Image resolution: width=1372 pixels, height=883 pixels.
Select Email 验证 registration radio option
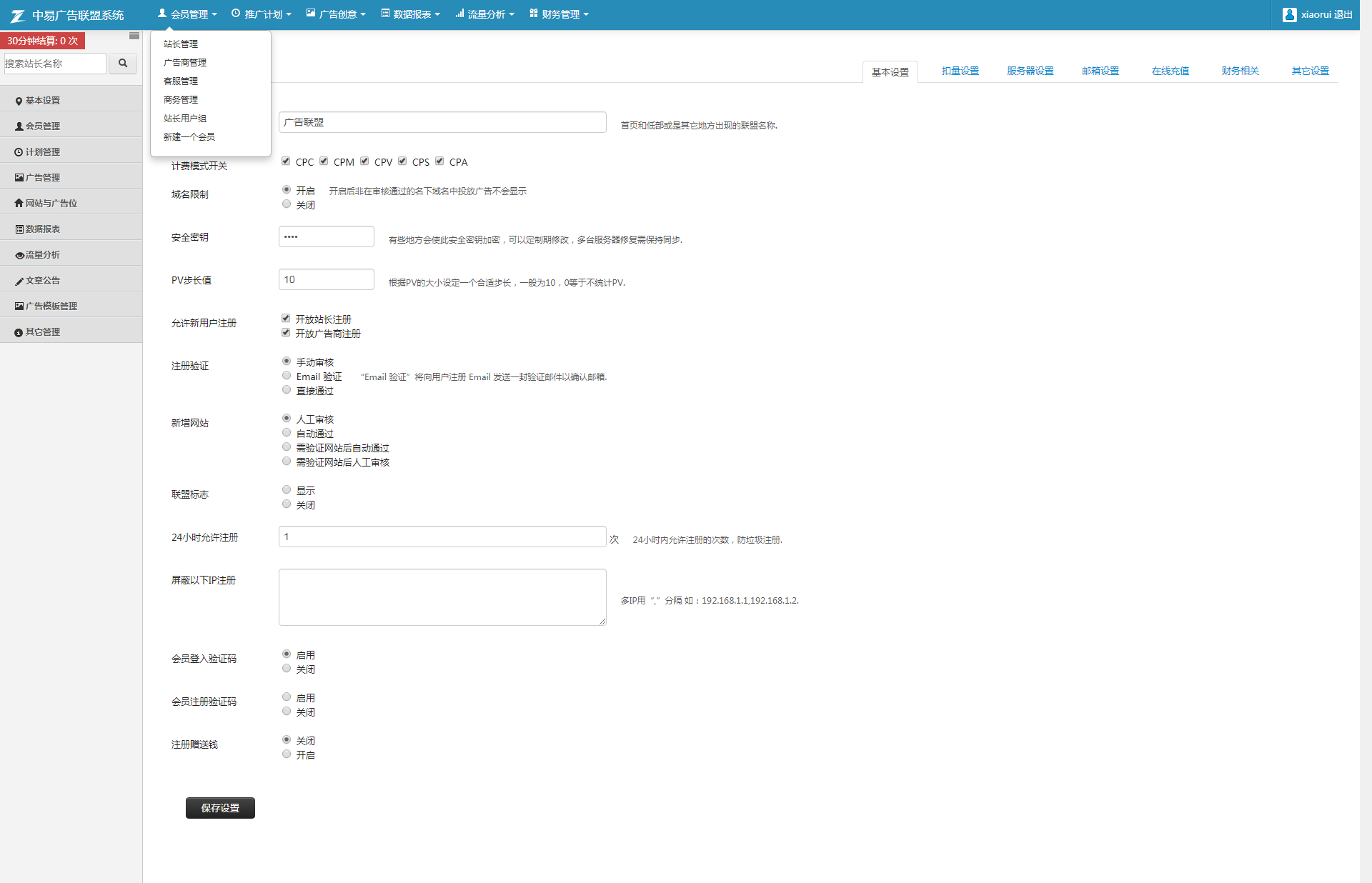tap(287, 376)
